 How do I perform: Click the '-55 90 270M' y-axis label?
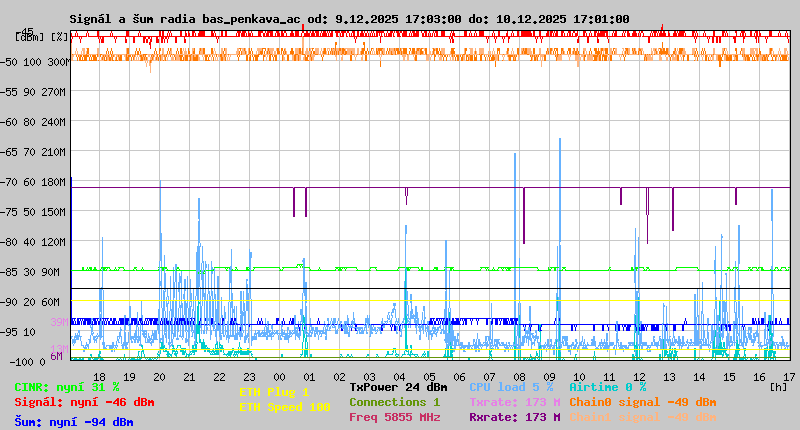(33, 92)
